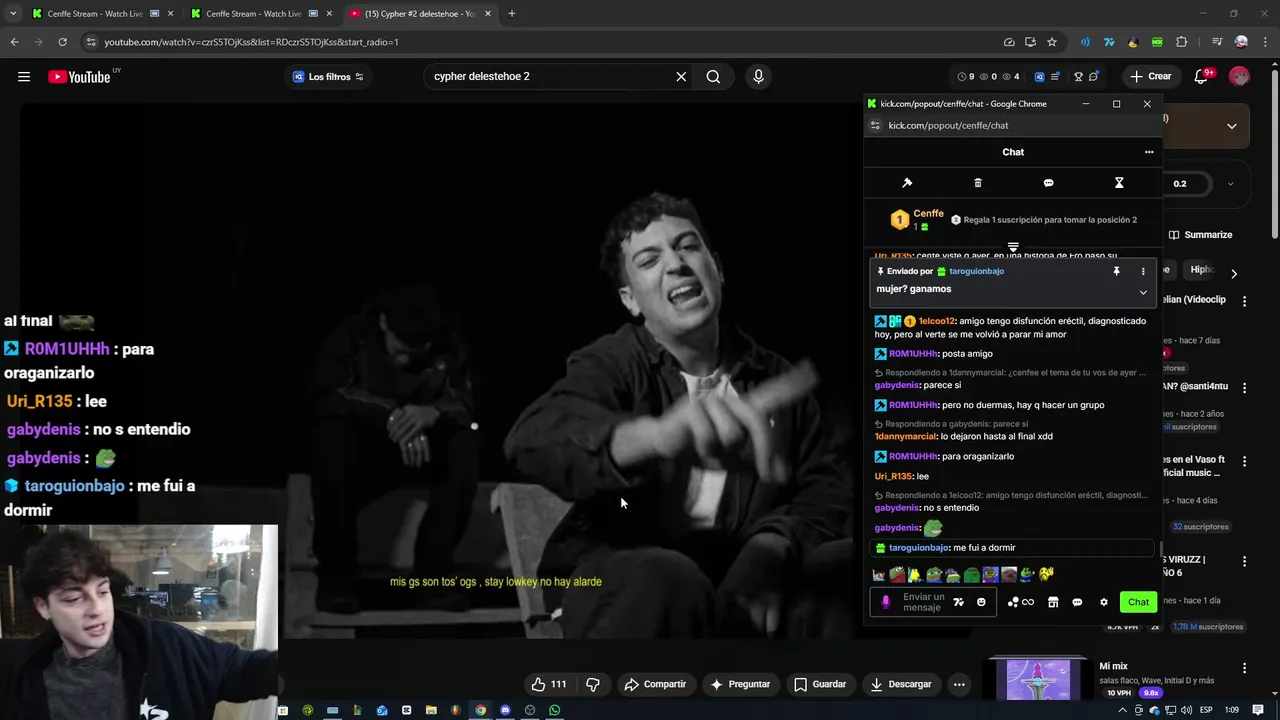Open Kick chat settings gear
Image resolution: width=1280 pixels, height=720 pixels.
(x=1104, y=602)
